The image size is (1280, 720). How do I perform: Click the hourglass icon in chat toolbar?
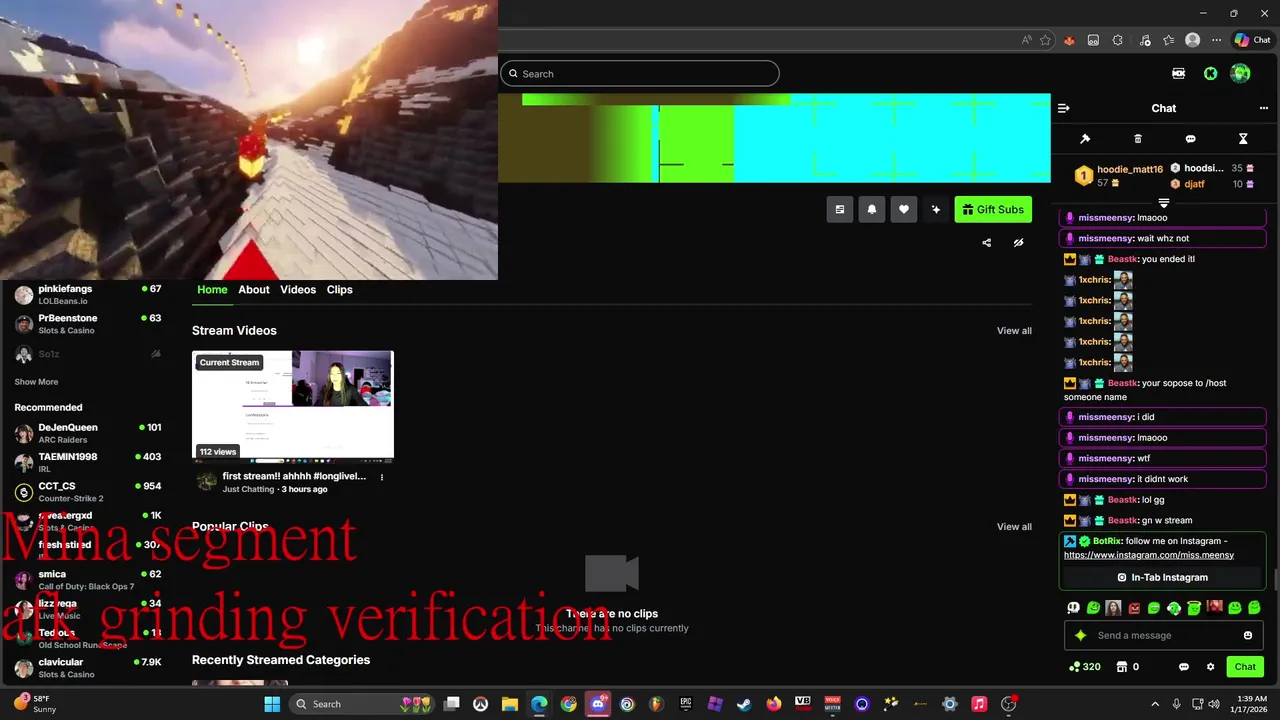1243,139
